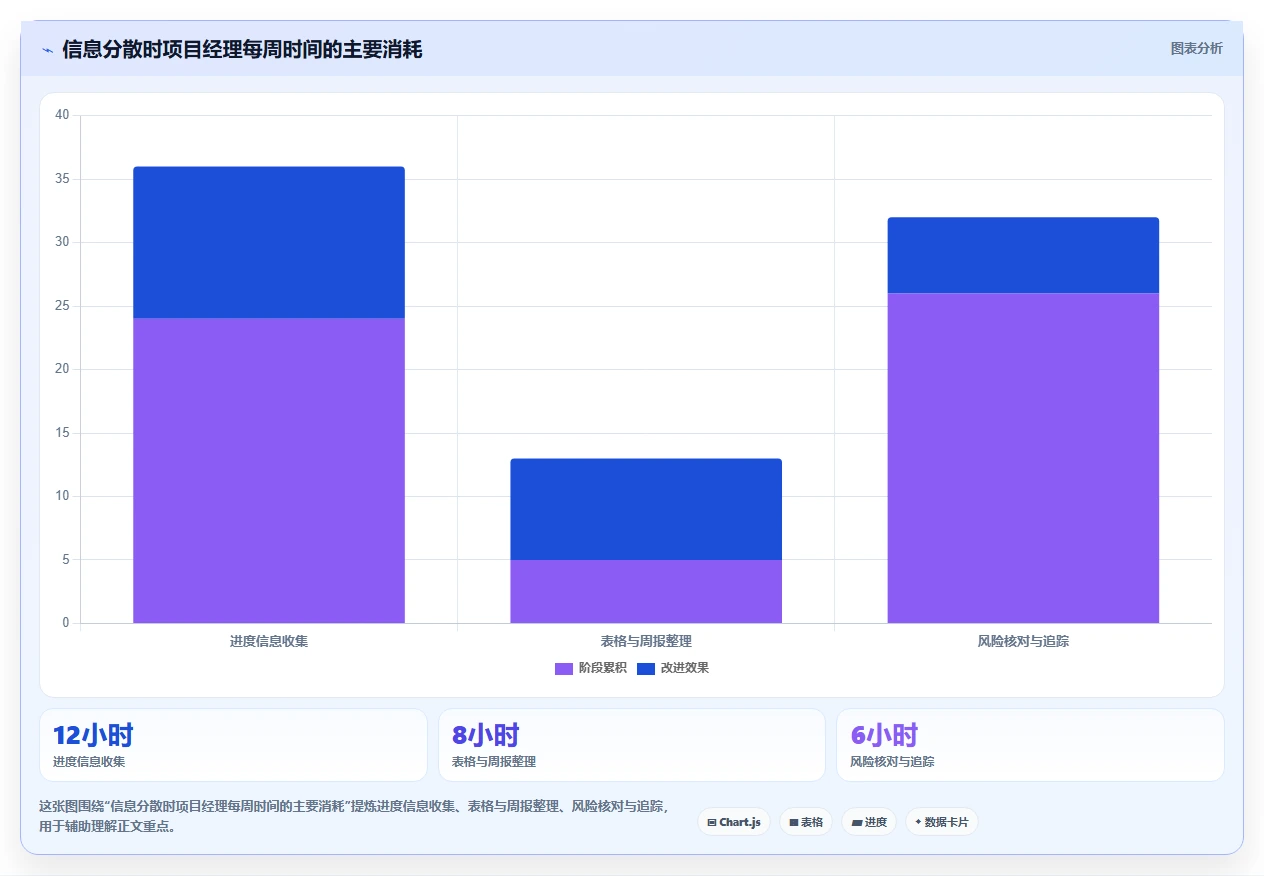Click the blue bar segment for 风险核对与追踪
This screenshot has width=1264, height=876.
pyautogui.click(x=1023, y=255)
